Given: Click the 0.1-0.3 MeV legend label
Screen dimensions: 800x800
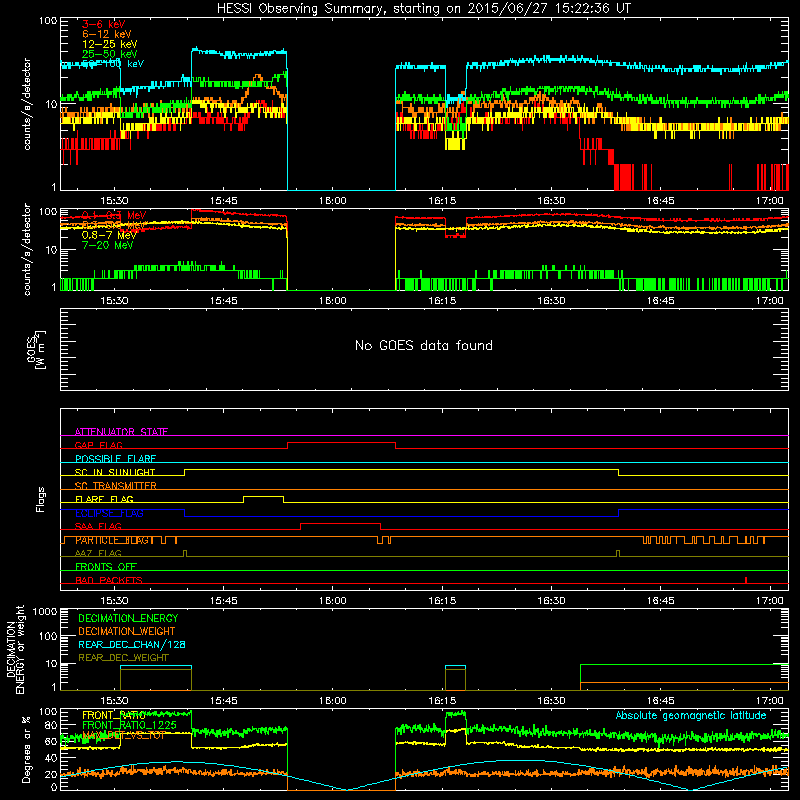Looking at the screenshot, I should (x=114, y=215).
